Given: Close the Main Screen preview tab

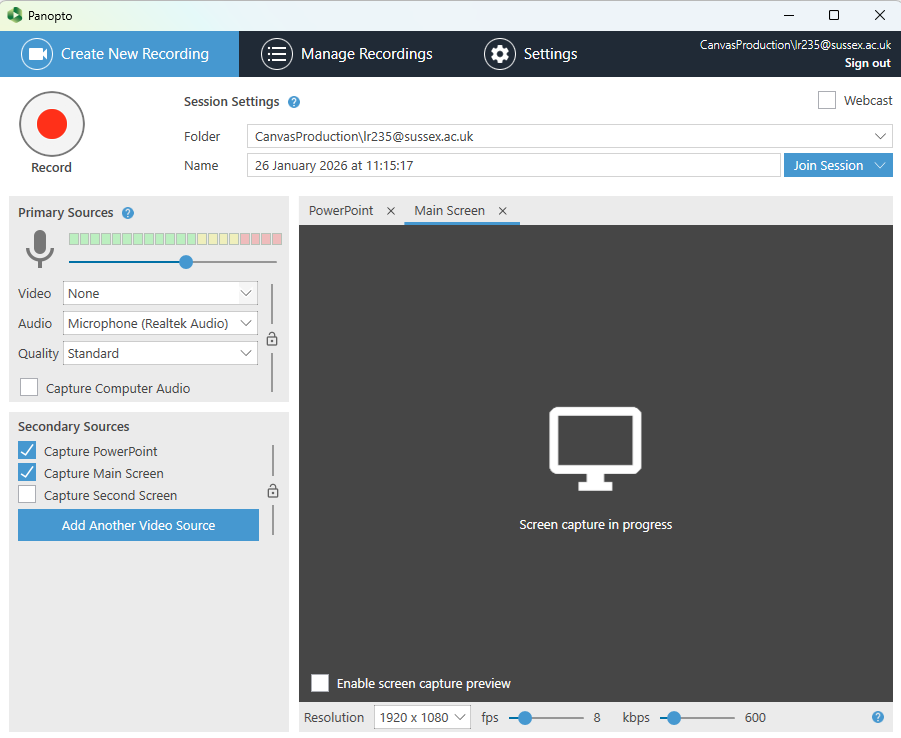Looking at the screenshot, I should (x=503, y=211).
